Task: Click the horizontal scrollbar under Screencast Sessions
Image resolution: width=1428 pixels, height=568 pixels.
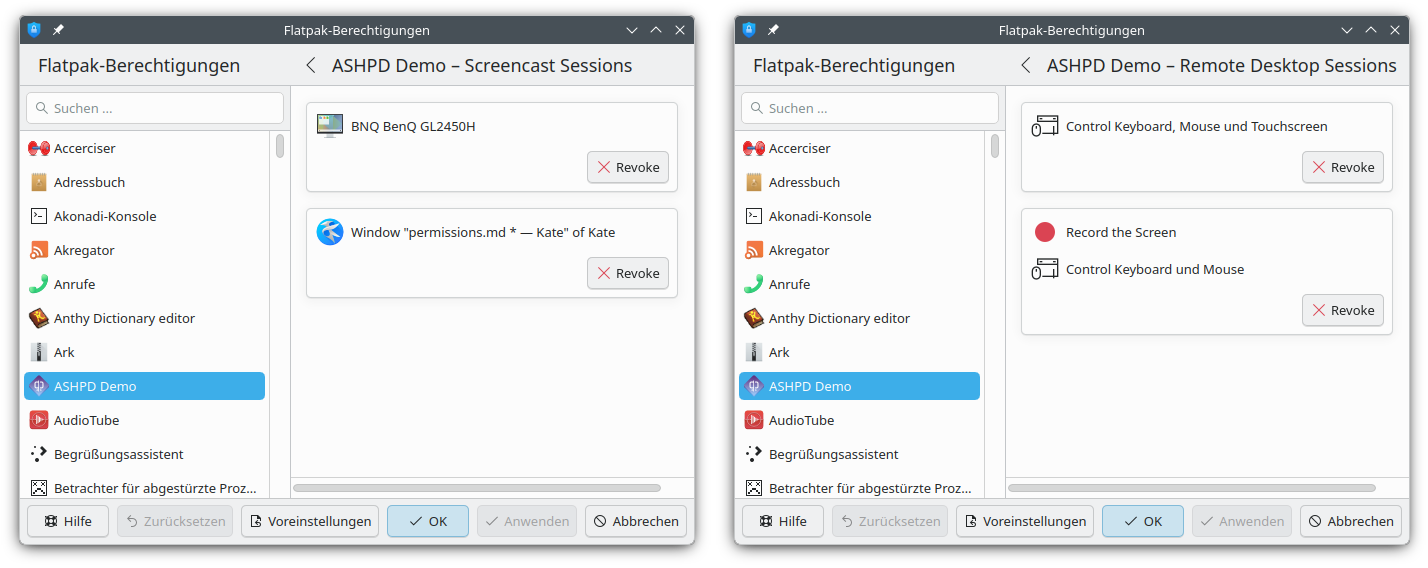Action: (x=477, y=488)
